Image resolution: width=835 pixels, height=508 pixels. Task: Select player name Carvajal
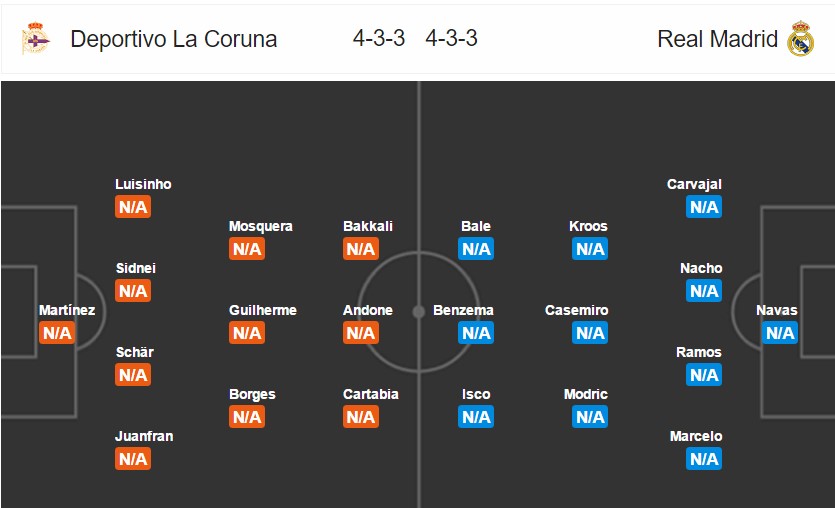click(x=694, y=184)
